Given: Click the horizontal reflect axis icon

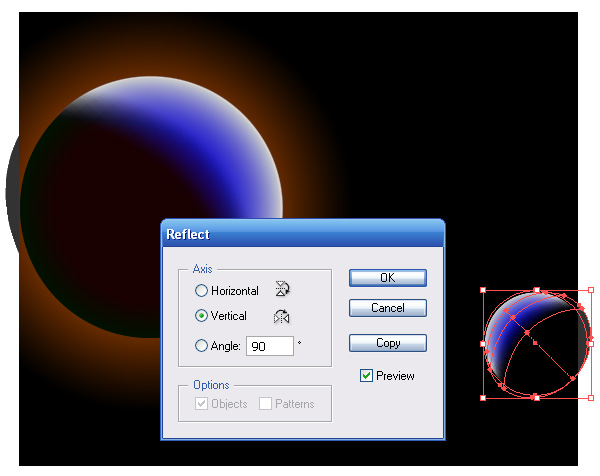Looking at the screenshot, I should click(282, 289).
